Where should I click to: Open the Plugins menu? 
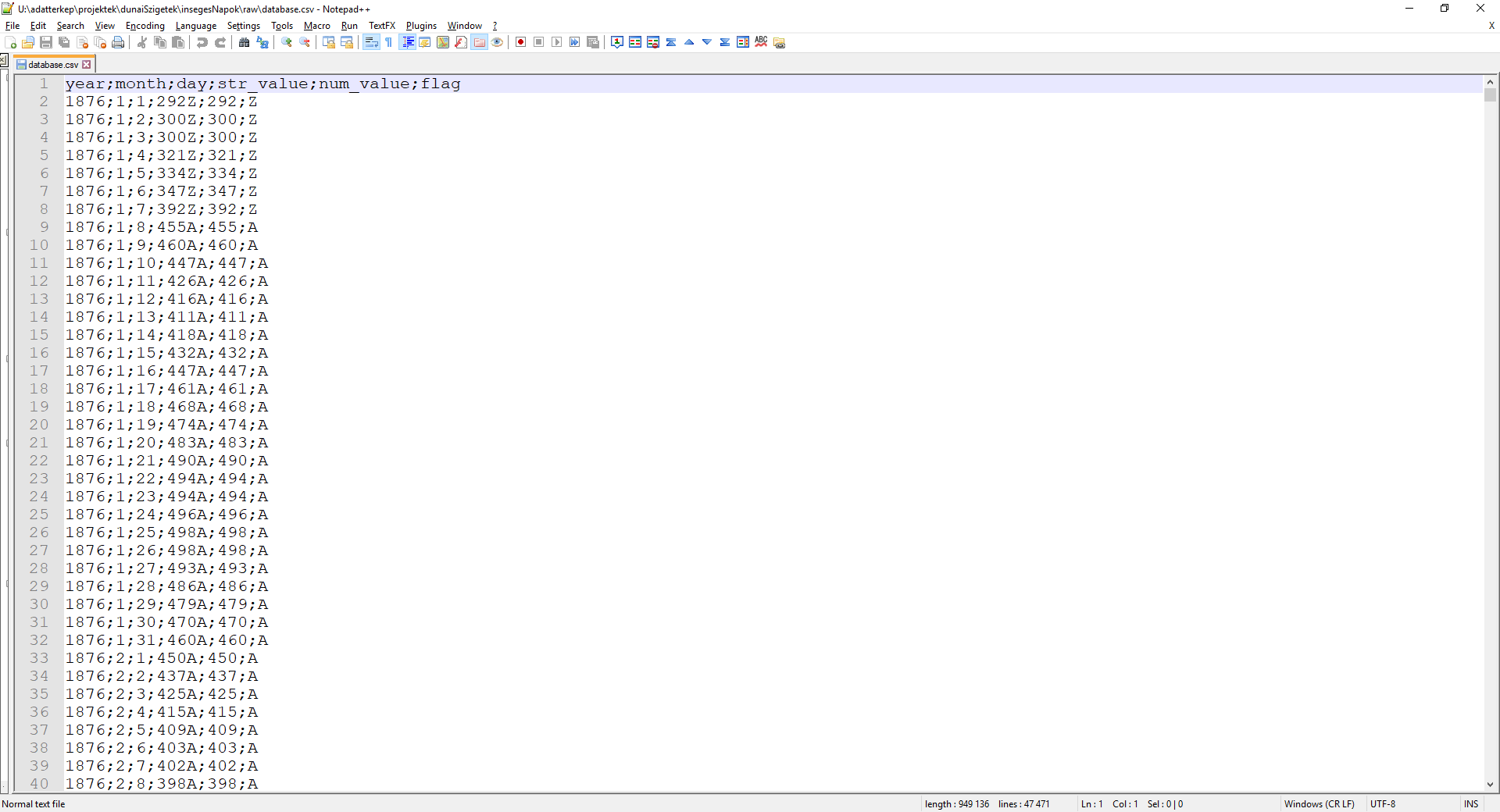tap(421, 26)
